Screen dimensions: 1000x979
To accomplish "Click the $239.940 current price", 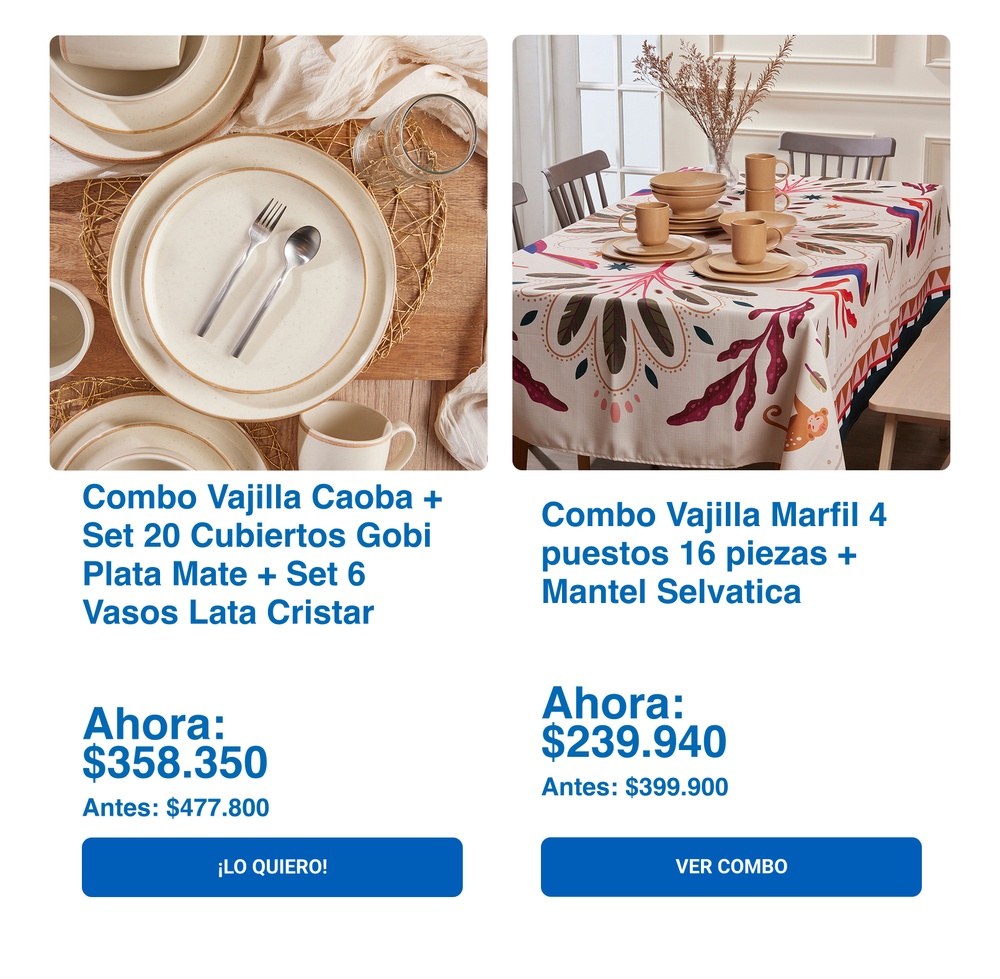I will (x=634, y=743).
